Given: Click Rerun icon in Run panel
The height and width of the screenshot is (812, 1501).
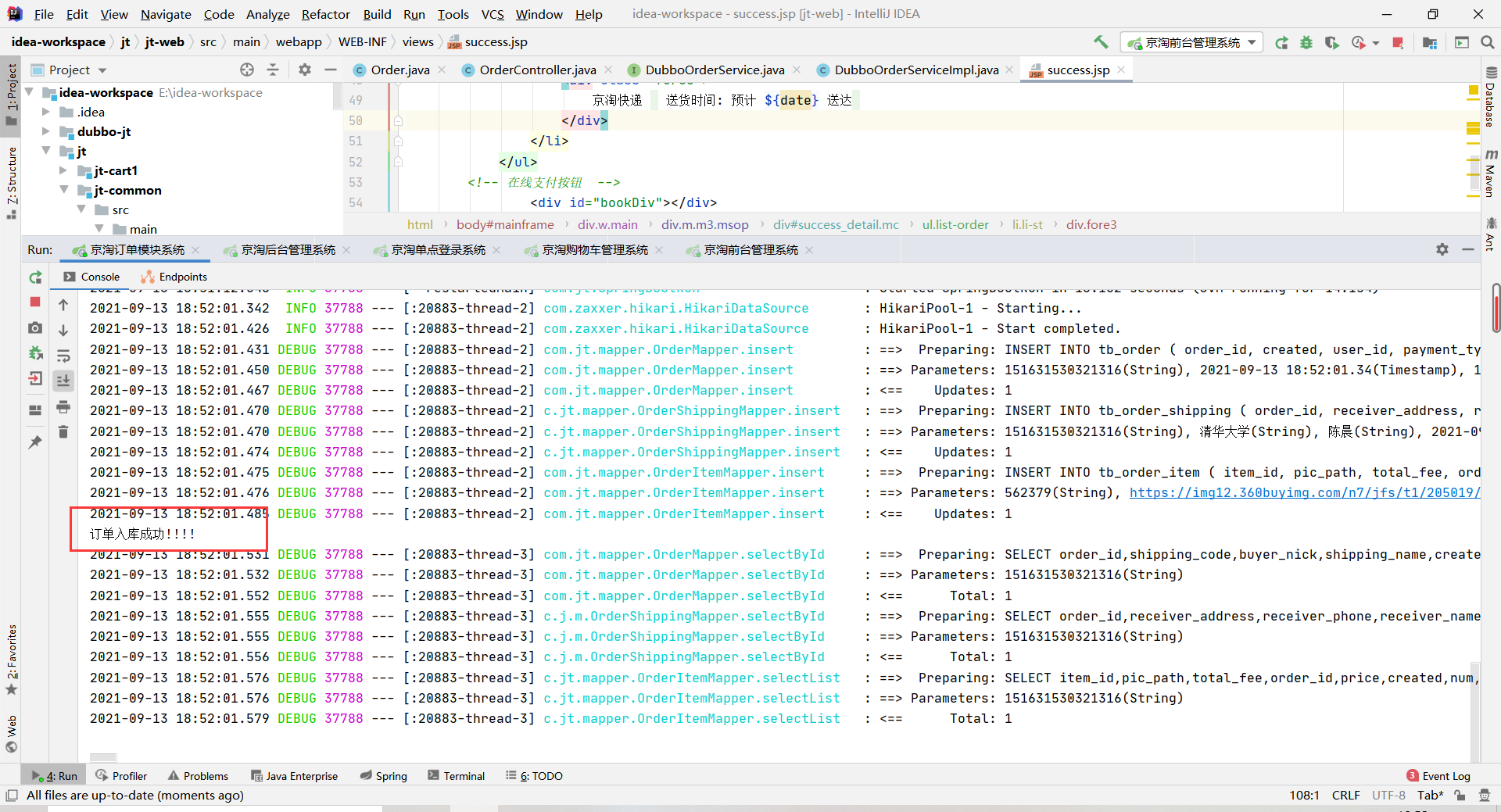Looking at the screenshot, I should 35,277.
